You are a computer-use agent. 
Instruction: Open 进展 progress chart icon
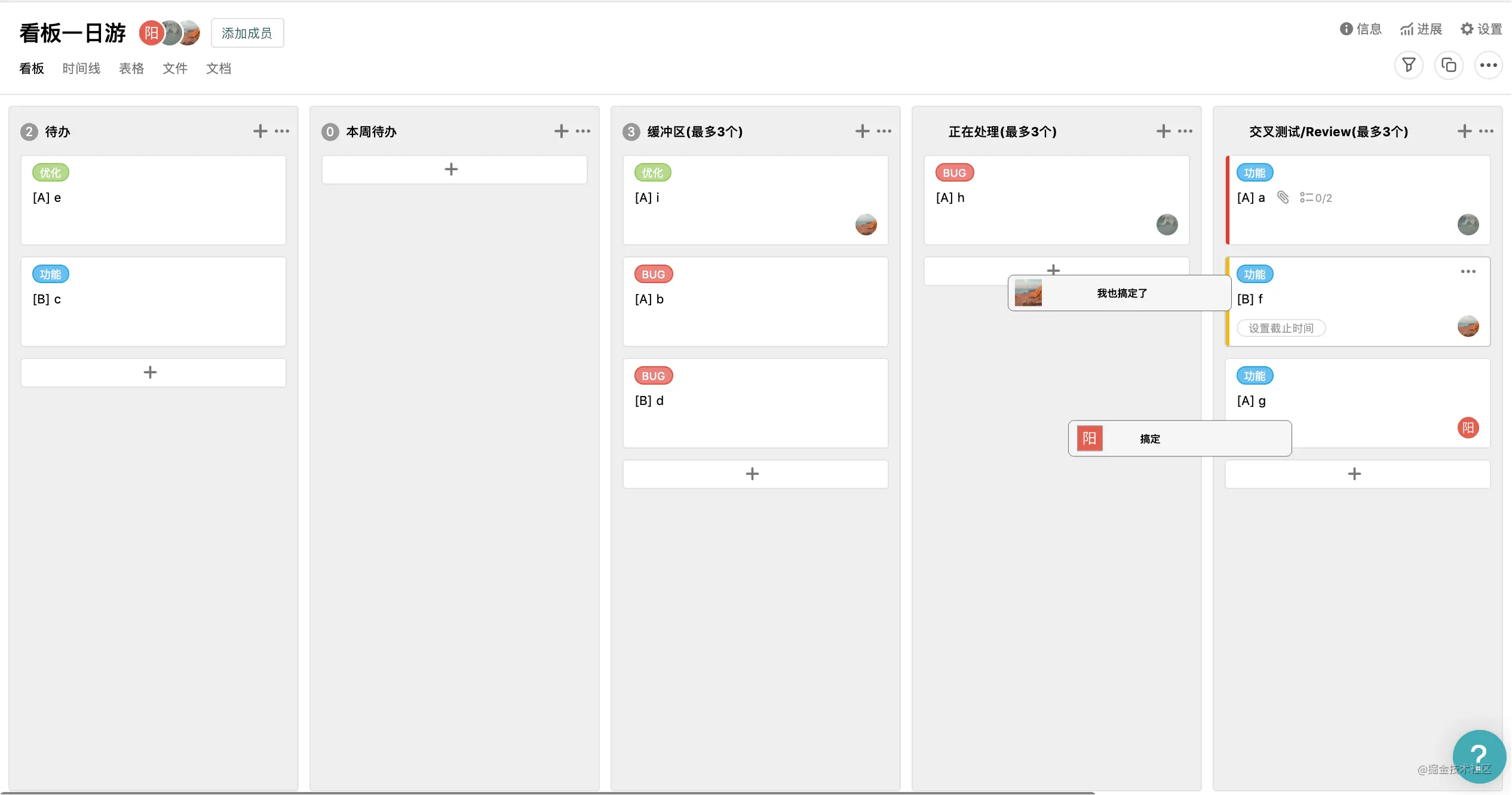pos(1407,29)
